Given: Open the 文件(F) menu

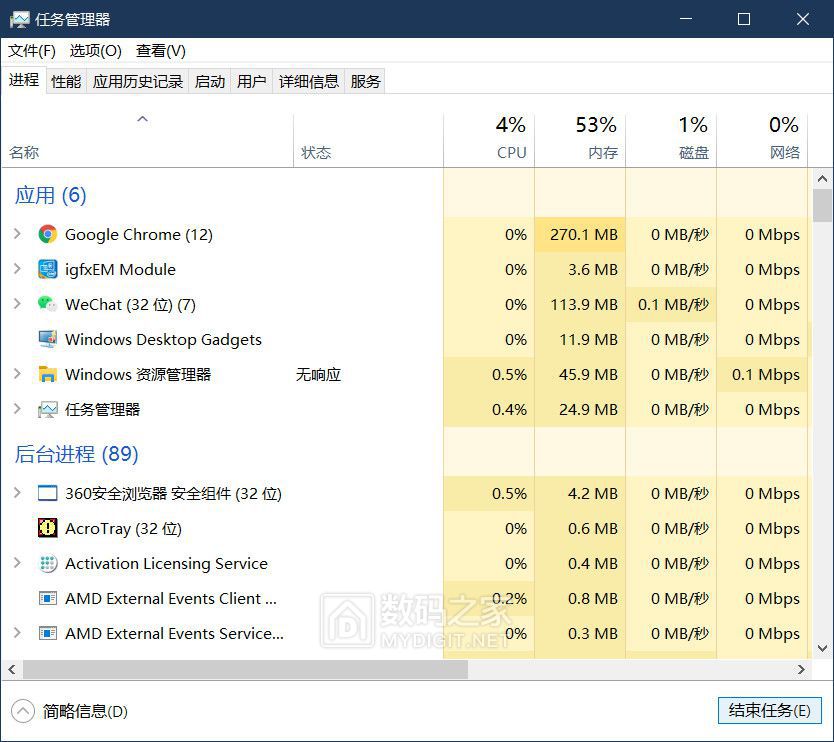Looking at the screenshot, I should click(32, 51).
